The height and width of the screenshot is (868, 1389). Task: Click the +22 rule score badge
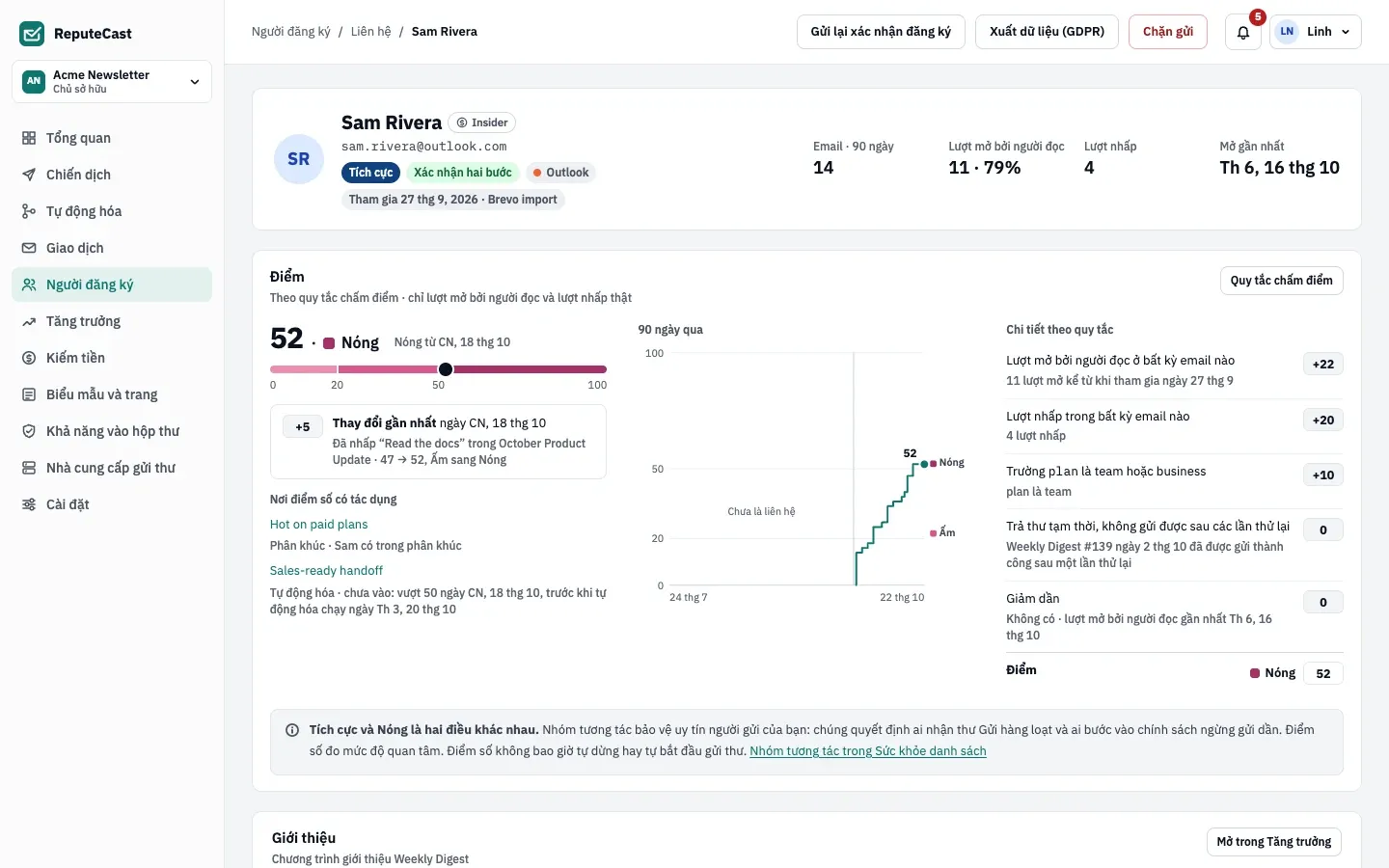point(1323,365)
